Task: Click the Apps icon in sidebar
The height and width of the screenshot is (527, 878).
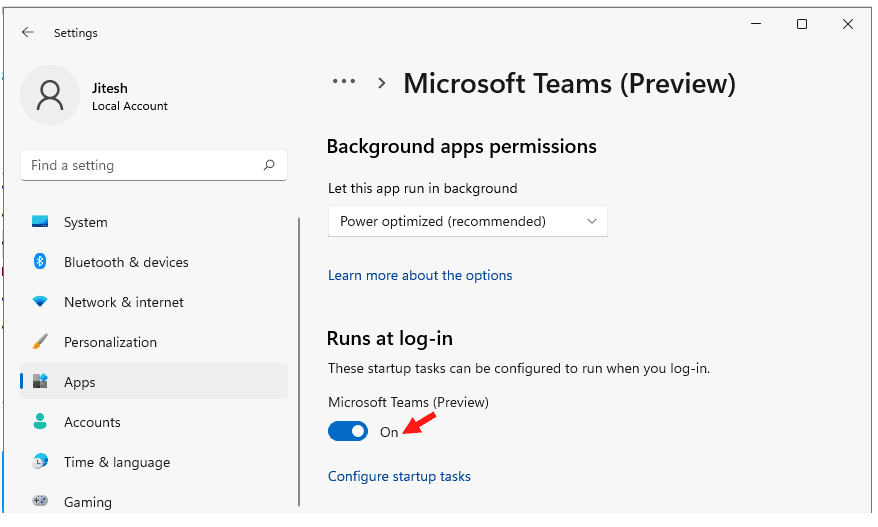Action: click(40, 381)
